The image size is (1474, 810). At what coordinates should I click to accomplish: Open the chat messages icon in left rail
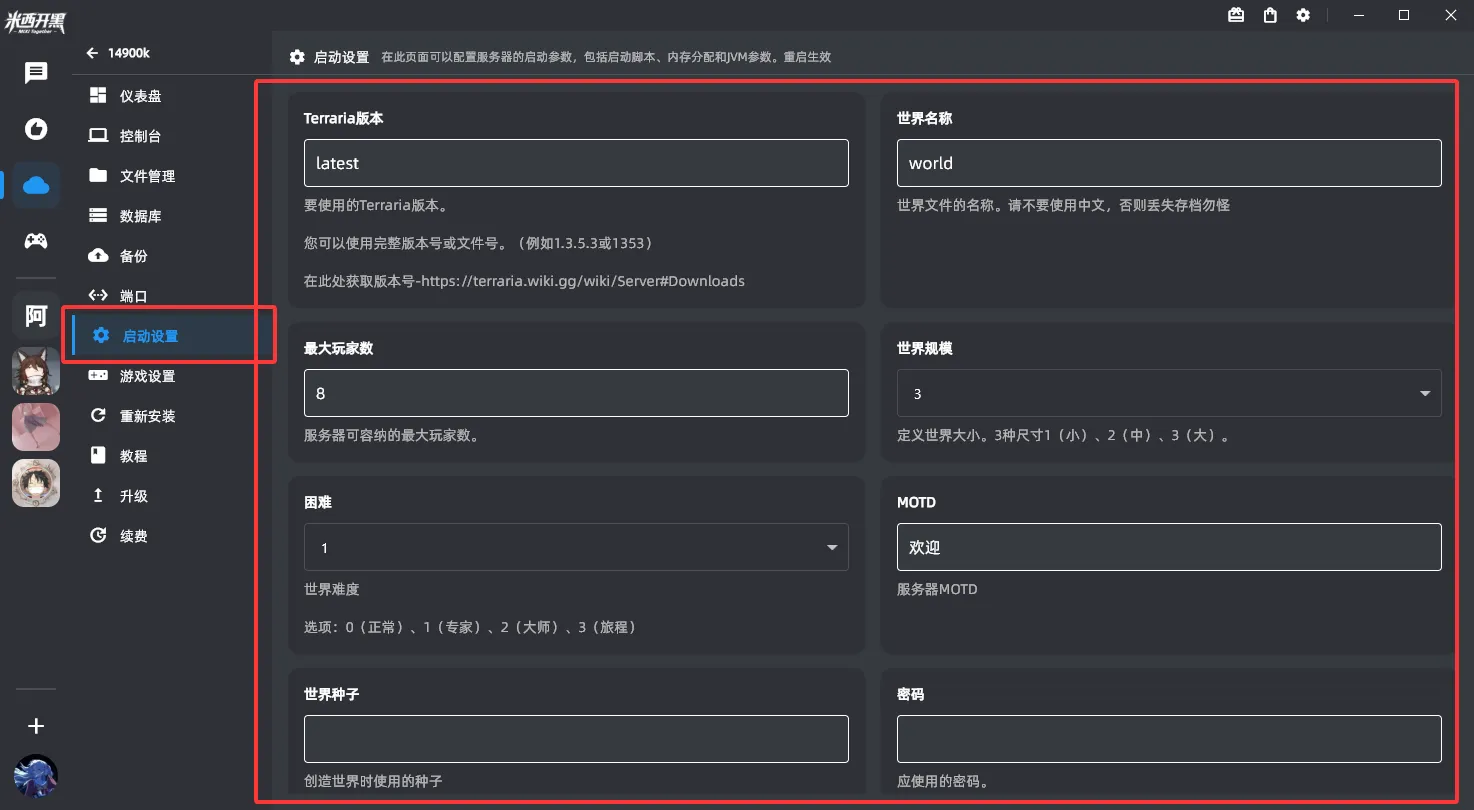pos(36,73)
